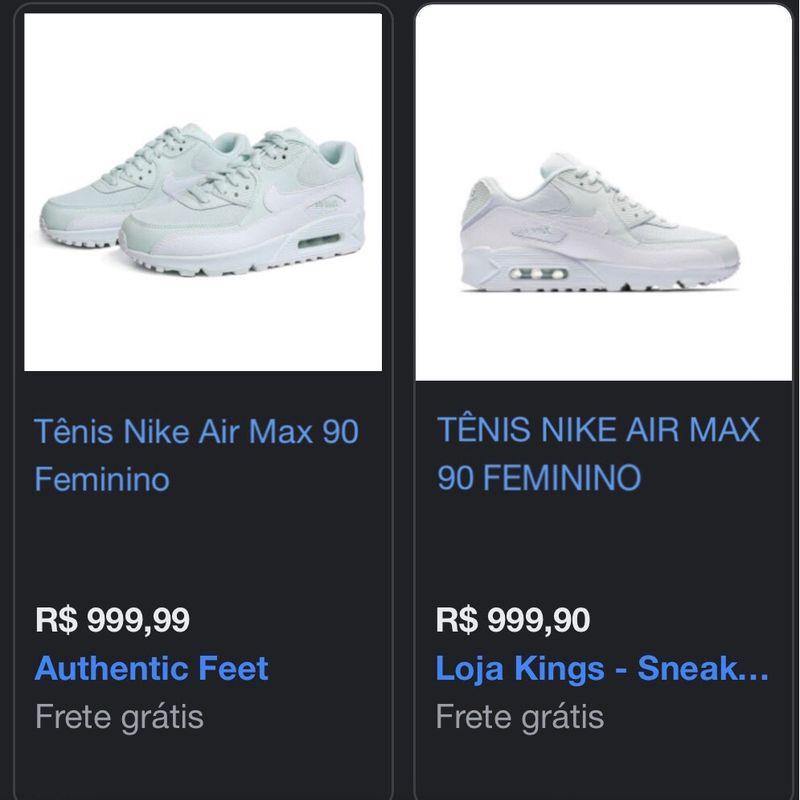Screen dimensions: 800x800
Task: Click the blank area below the Loja Kings title
Action: click(x=604, y=548)
